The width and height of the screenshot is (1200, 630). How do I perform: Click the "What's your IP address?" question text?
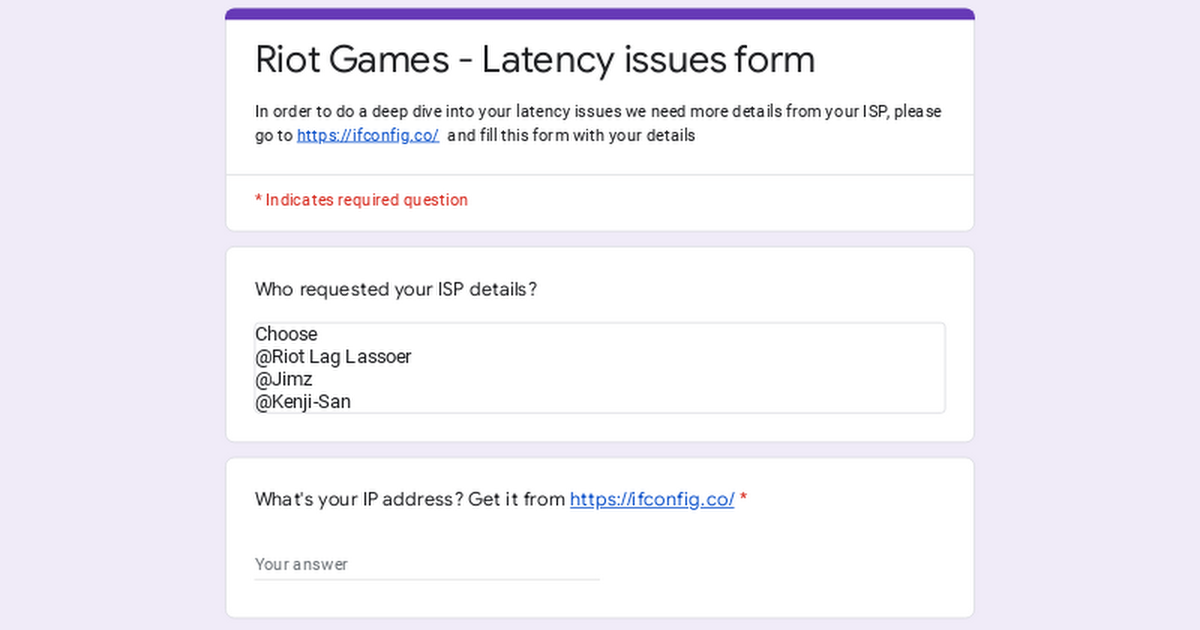[410, 499]
